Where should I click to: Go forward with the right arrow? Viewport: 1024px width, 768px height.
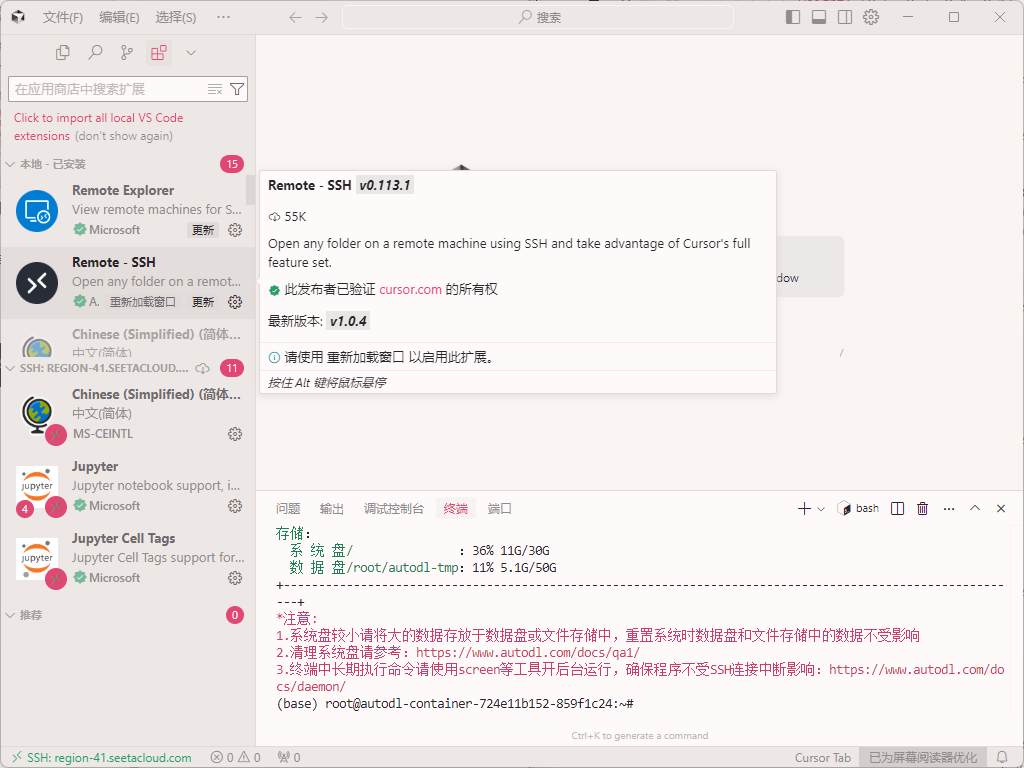(x=322, y=18)
